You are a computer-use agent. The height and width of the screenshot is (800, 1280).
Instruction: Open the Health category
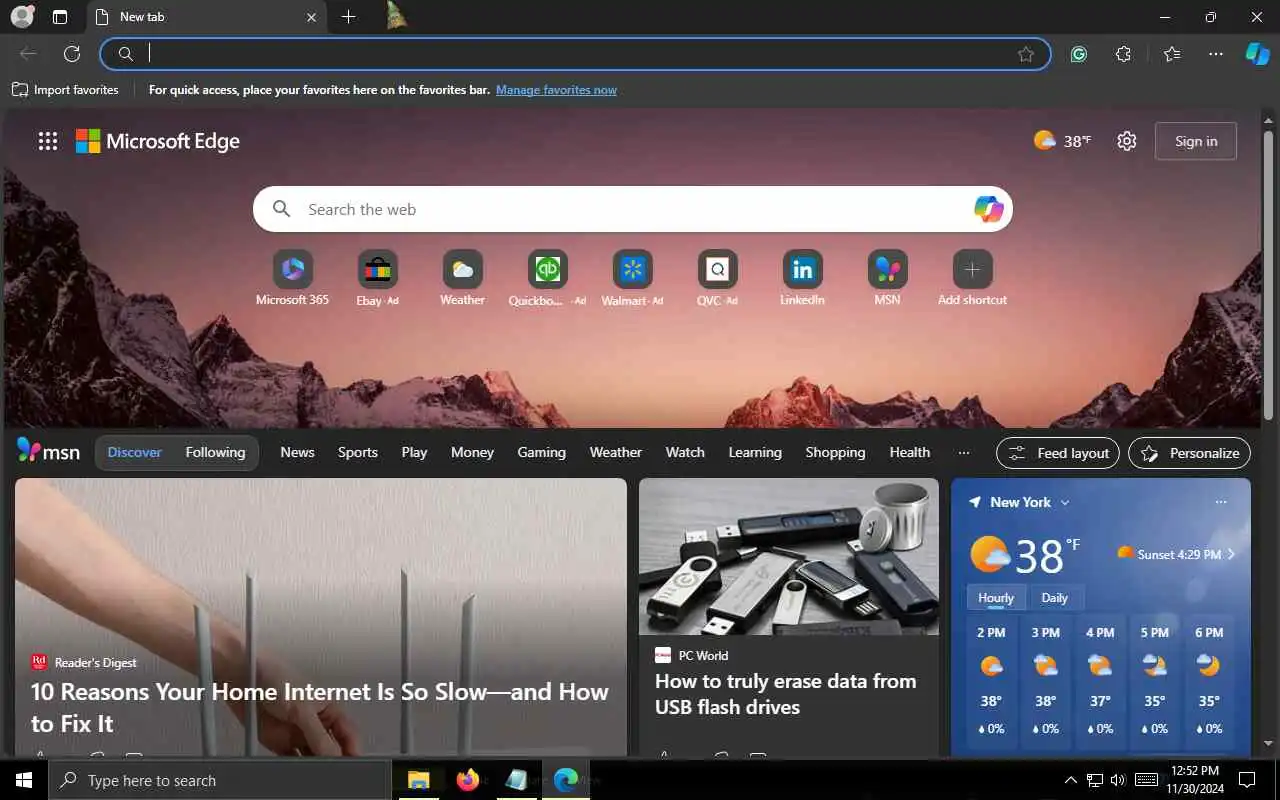click(910, 452)
